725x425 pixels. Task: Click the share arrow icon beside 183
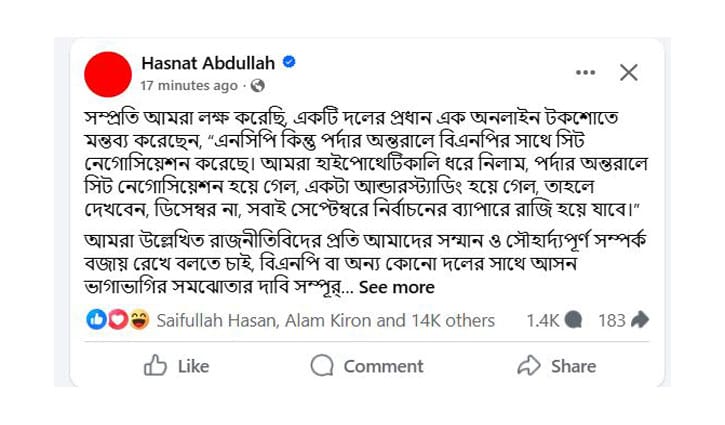(639, 320)
